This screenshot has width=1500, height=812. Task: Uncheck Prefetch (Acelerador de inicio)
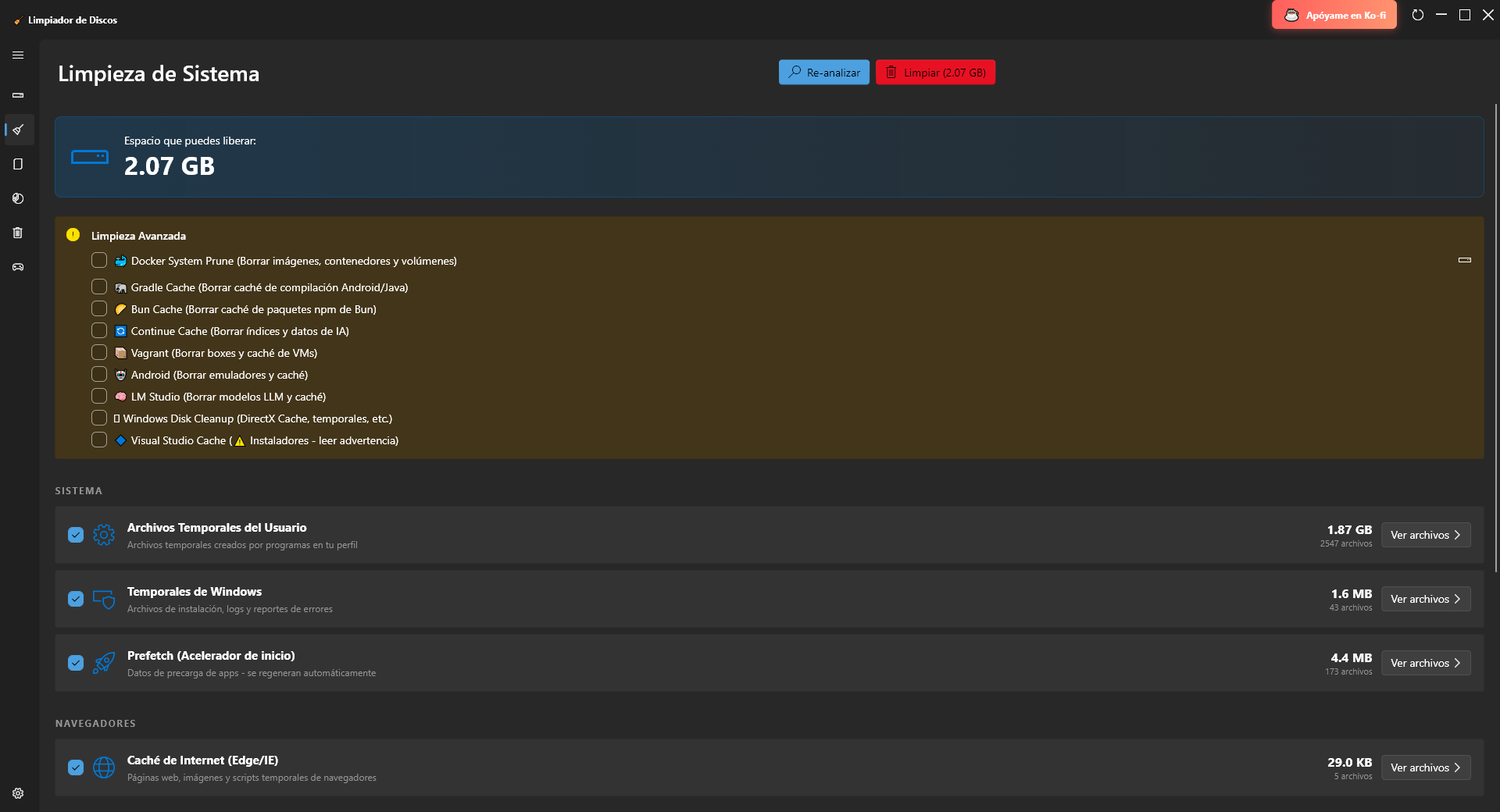(76, 663)
